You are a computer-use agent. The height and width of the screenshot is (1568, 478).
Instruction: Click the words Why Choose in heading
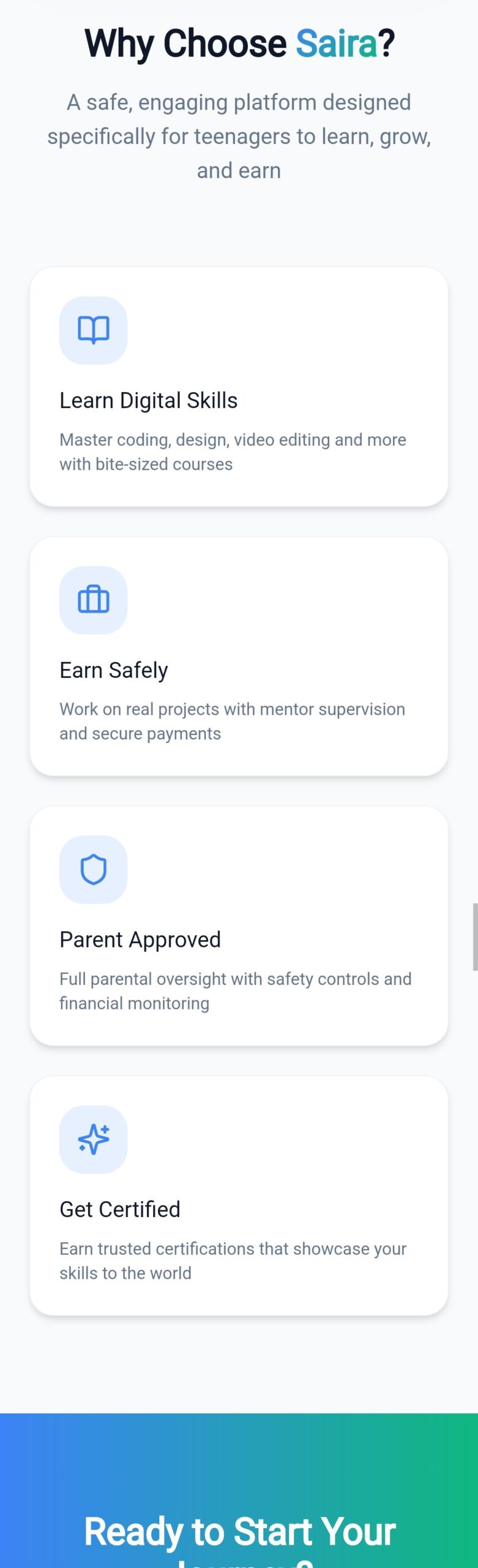(185, 43)
